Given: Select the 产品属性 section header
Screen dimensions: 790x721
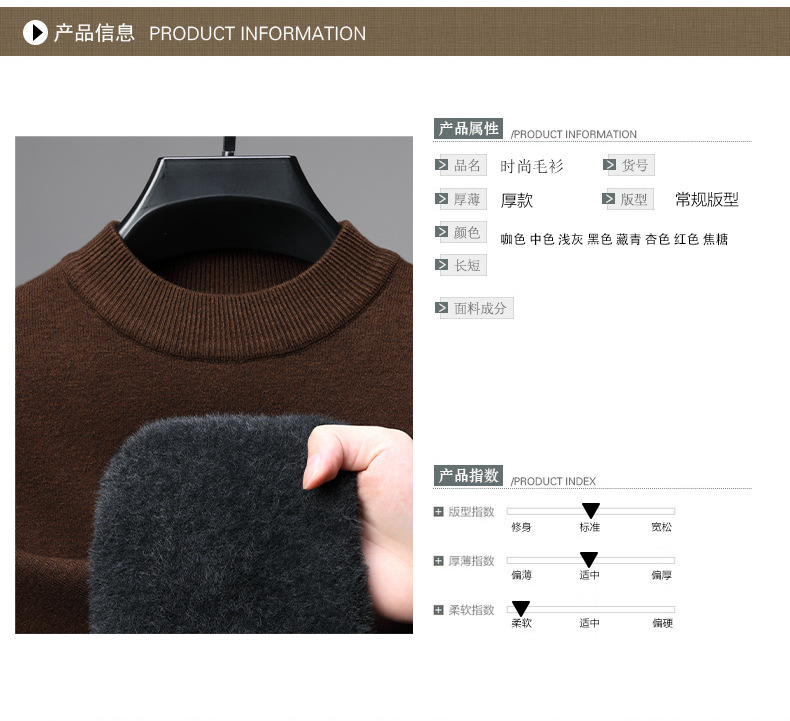Looking at the screenshot, I should tap(468, 128).
